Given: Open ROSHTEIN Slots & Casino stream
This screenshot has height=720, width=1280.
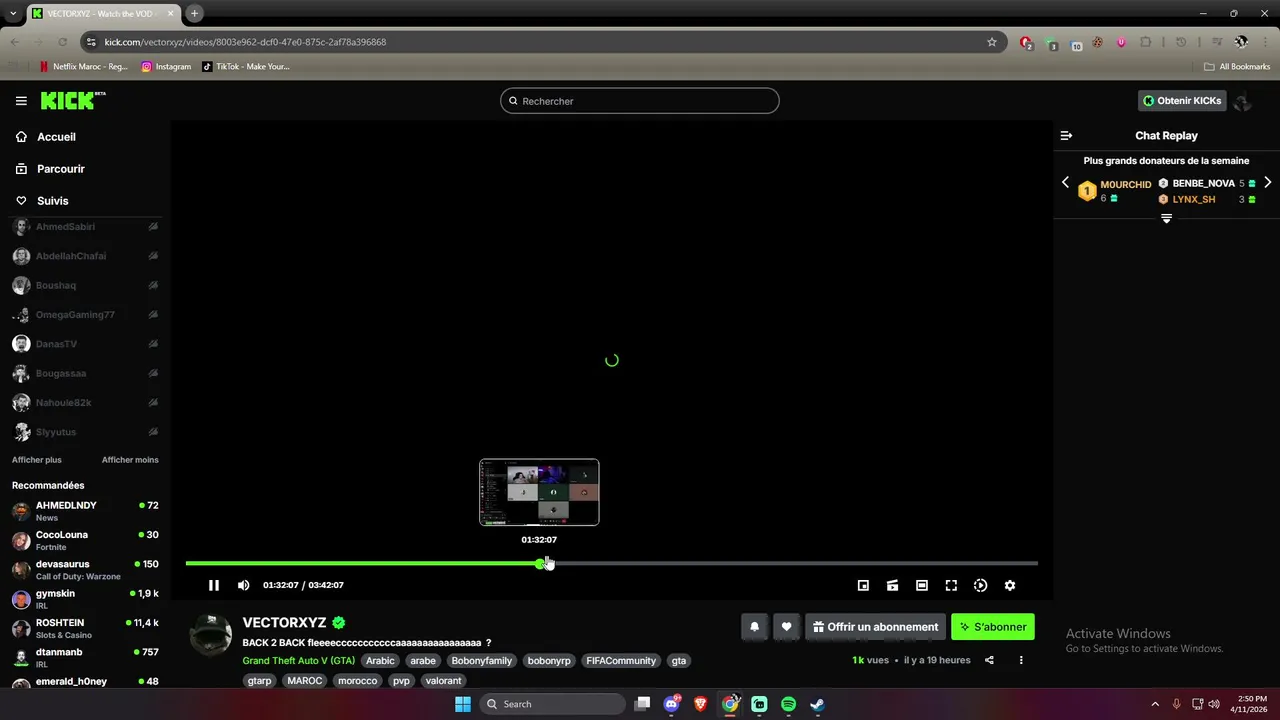Looking at the screenshot, I should 85,628.
